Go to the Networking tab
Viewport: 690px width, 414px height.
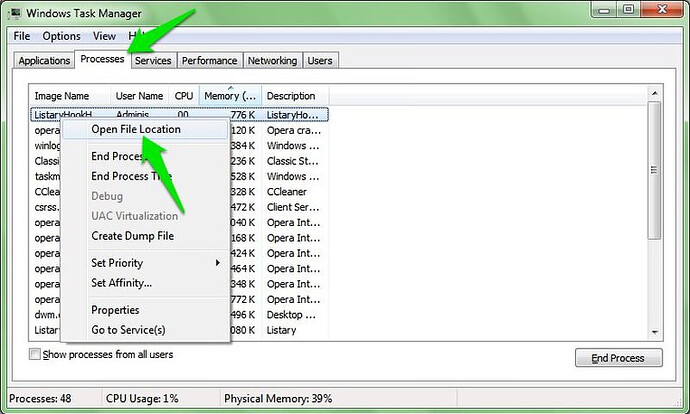[x=272, y=61]
